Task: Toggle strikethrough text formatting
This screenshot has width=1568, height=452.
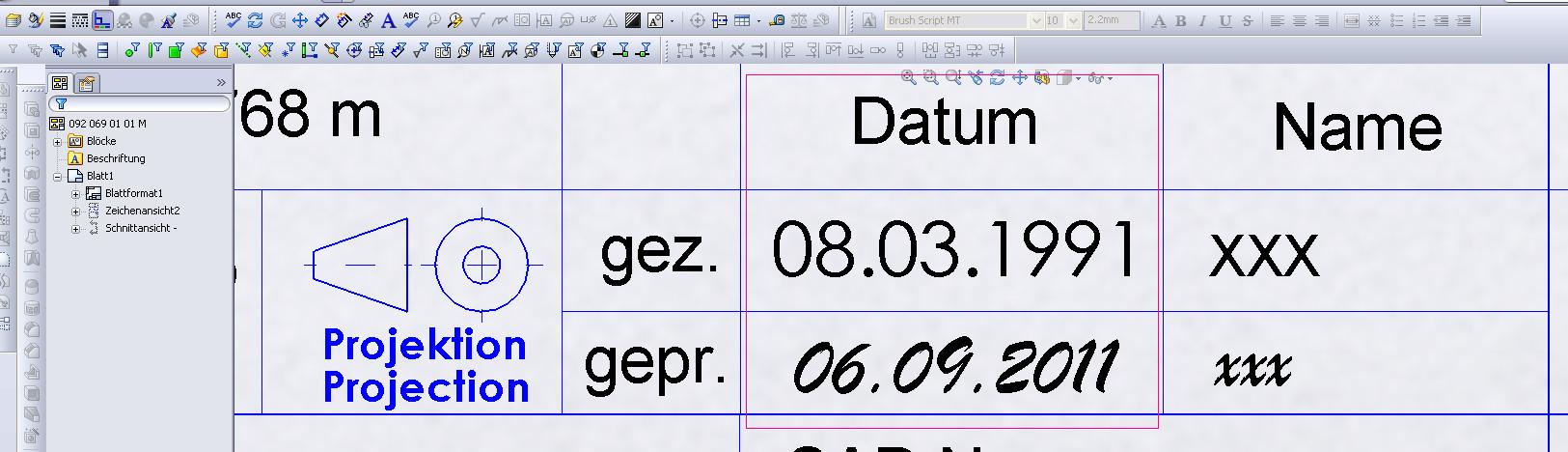Action: pos(1247,20)
